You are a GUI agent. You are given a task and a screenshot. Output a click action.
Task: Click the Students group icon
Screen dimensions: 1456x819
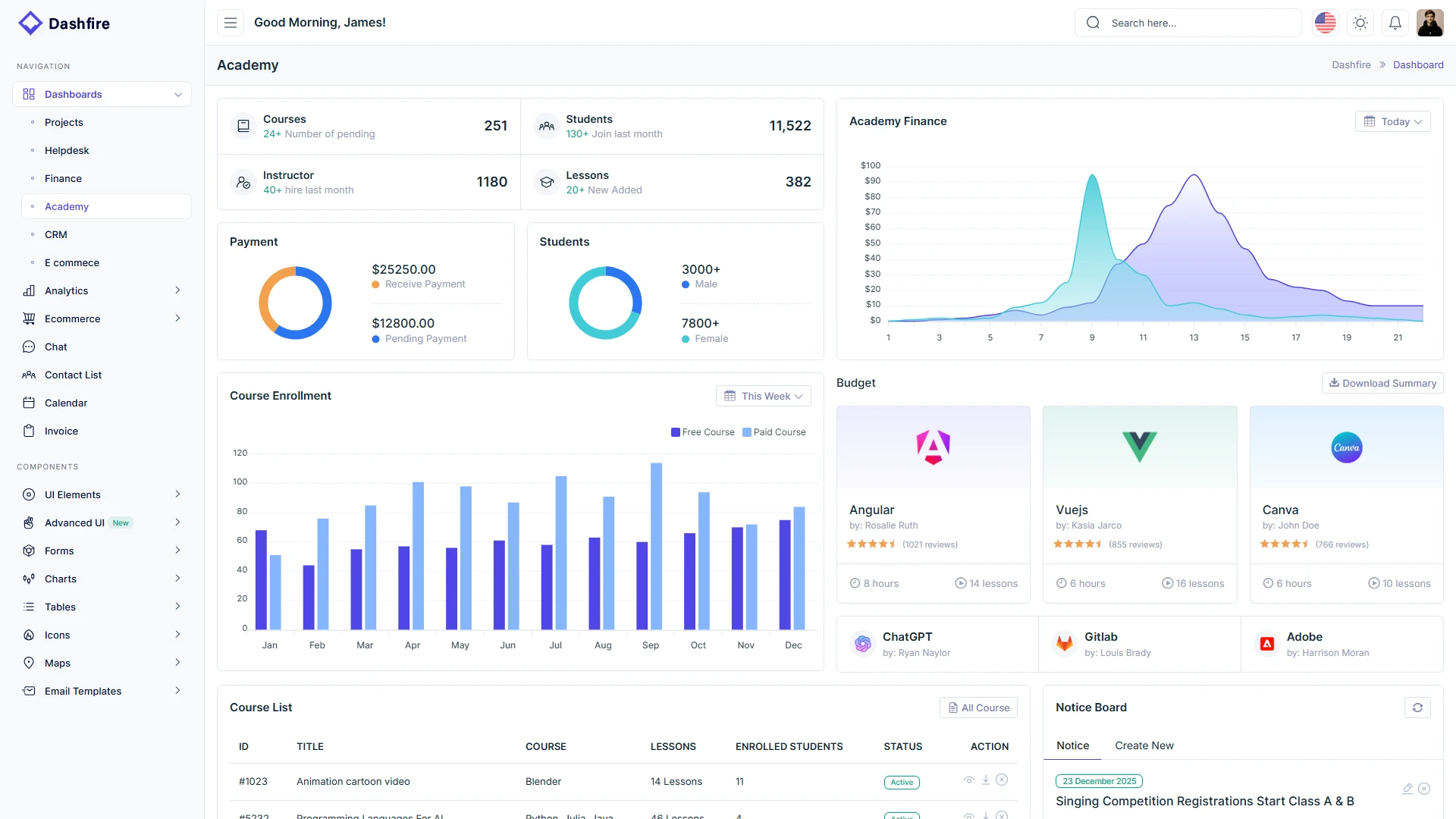(x=546, y=126)
